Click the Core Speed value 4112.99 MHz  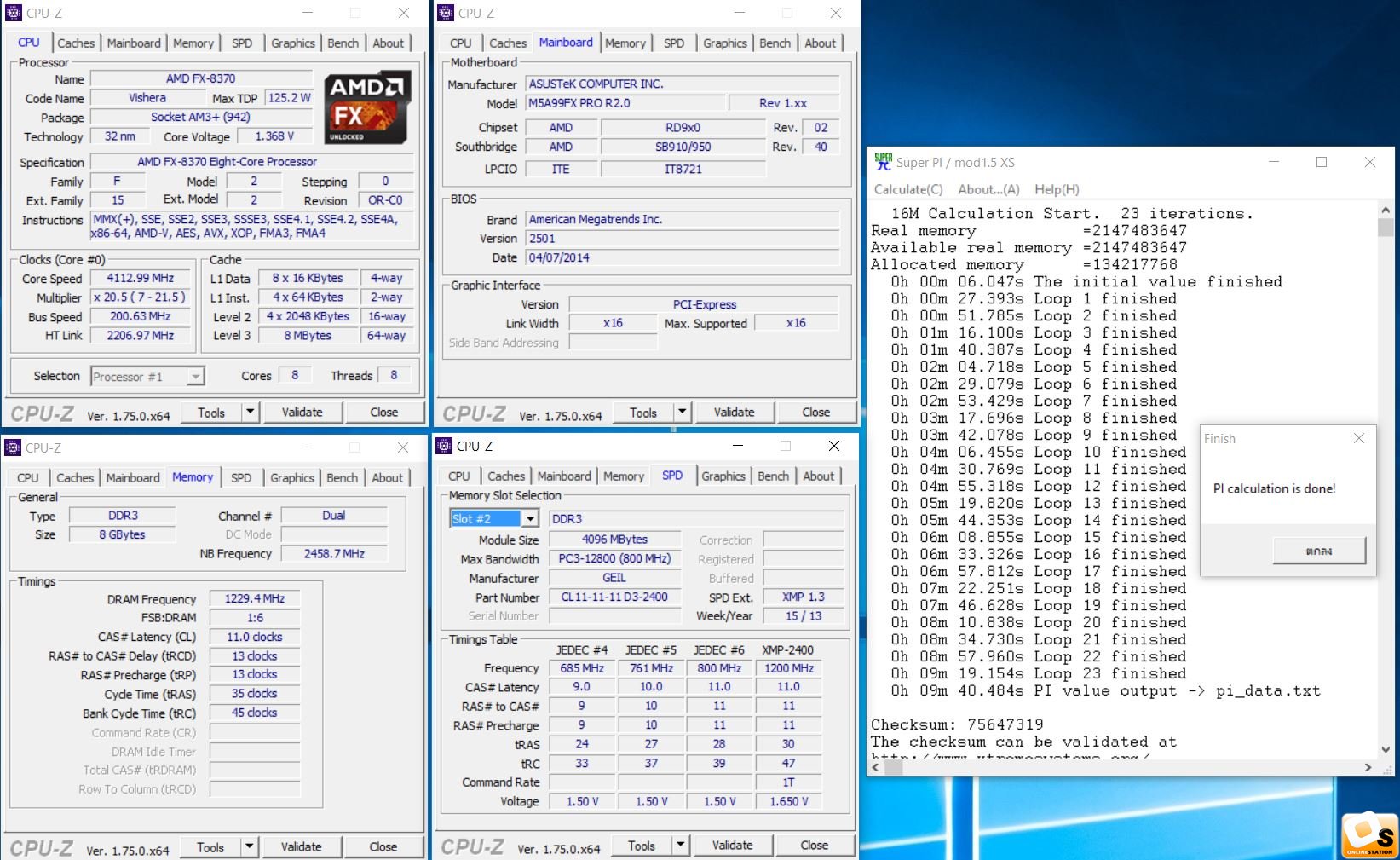[x=141, y=278]
